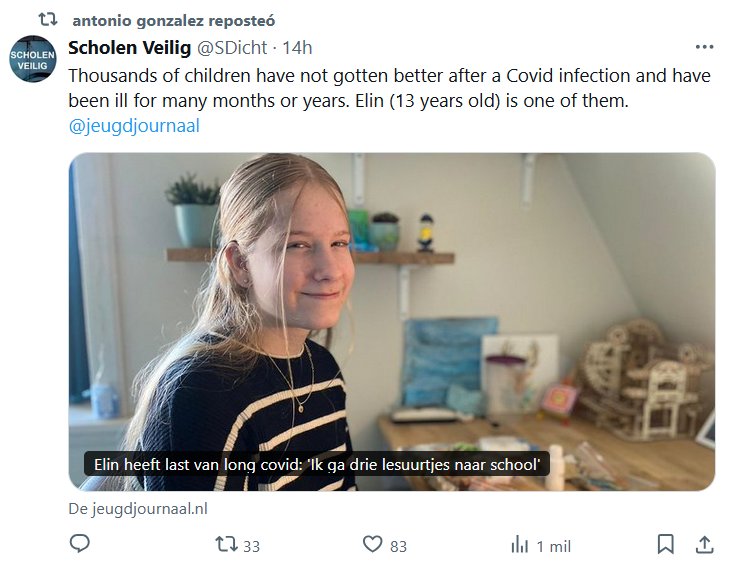
Task: Bookmark this tweet
Action: pos(665,544)
